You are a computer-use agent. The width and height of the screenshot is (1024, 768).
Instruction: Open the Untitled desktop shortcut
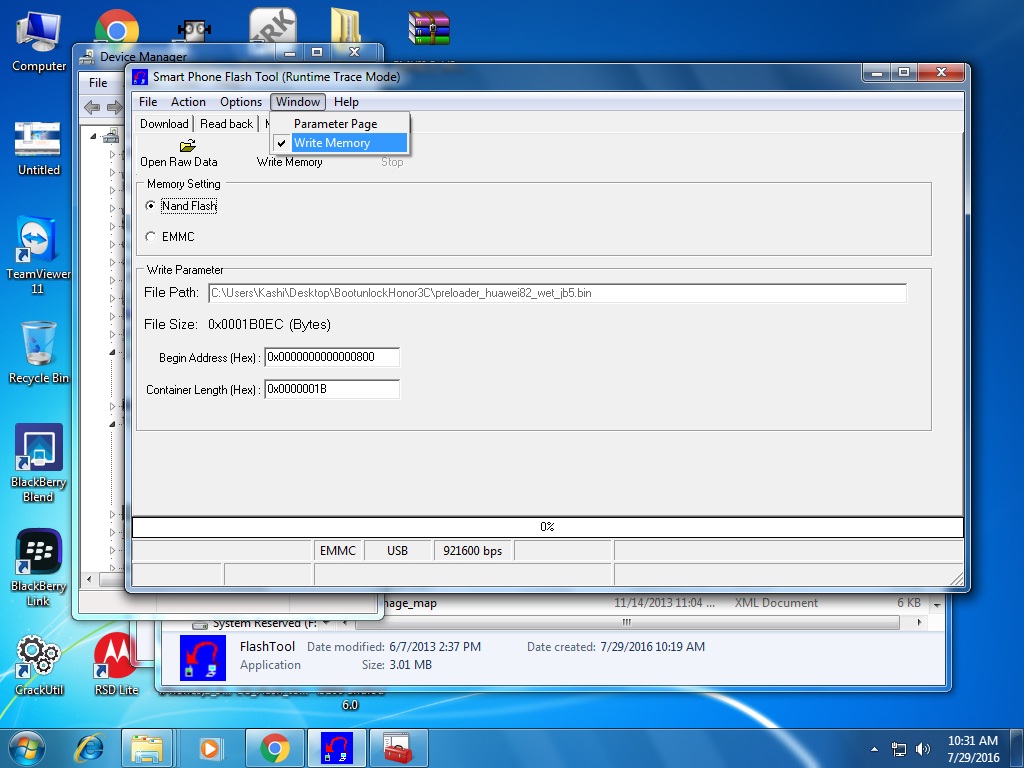point(39,148)
